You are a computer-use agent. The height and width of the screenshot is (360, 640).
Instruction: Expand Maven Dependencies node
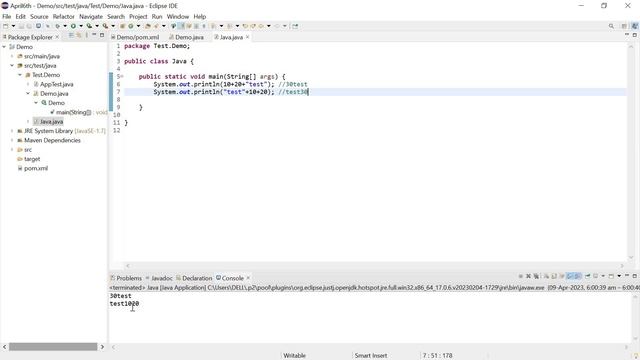coord(12,140)
